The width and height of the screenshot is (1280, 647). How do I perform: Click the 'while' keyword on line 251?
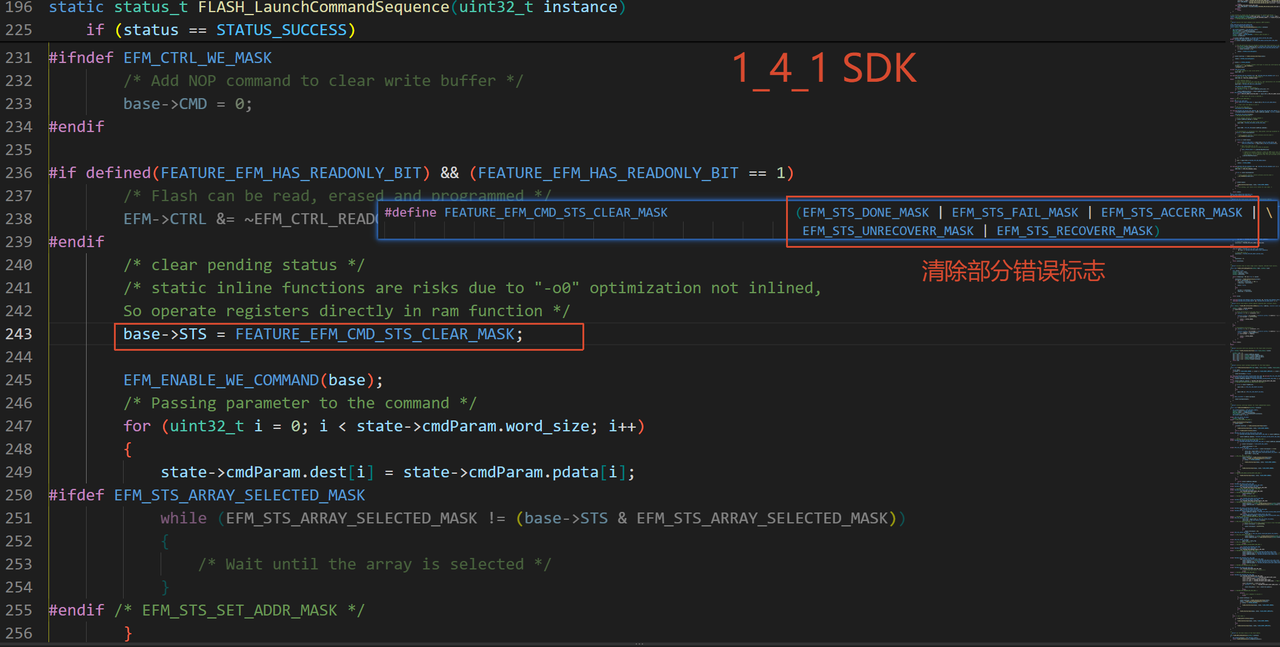pos(184,518)
